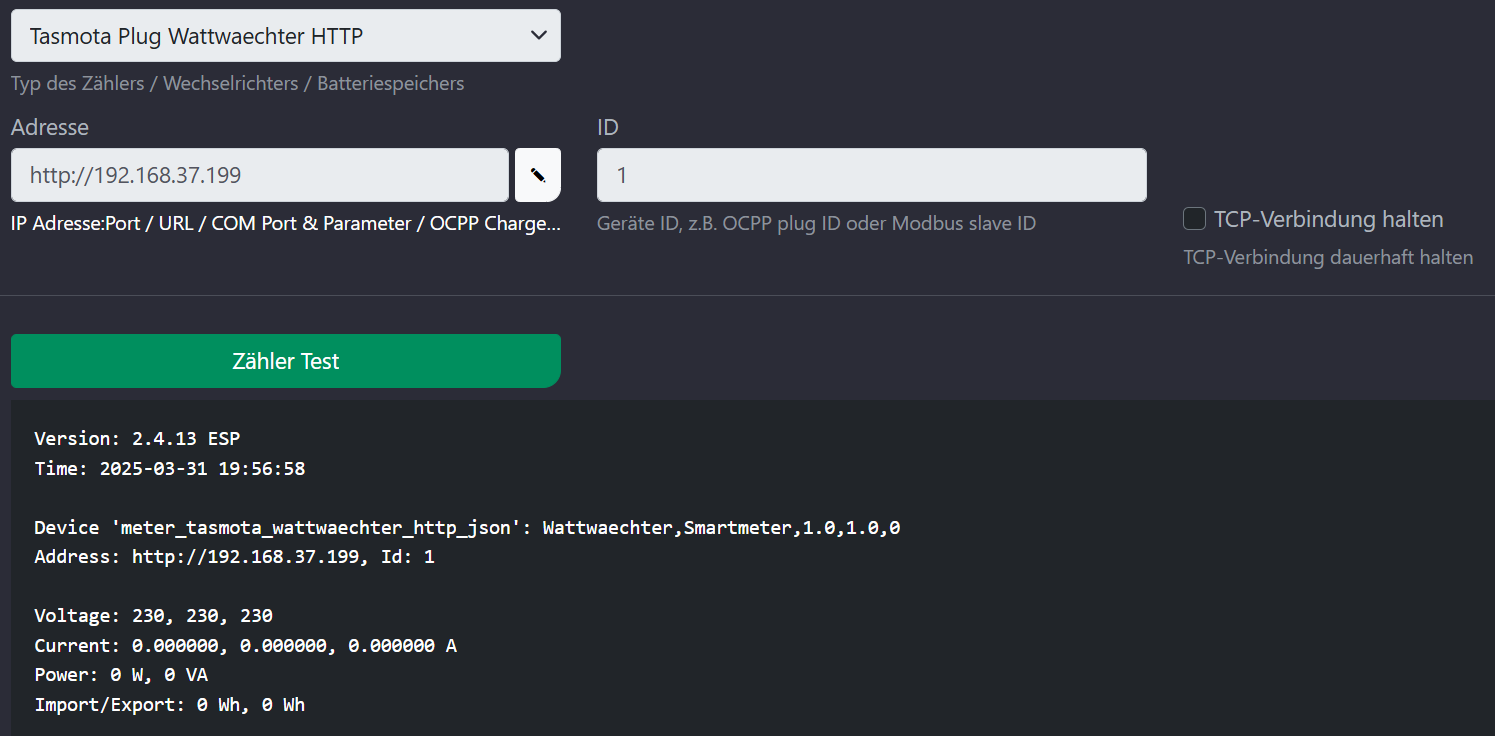1495x736 pixels.
Task: Click the 'Power: 0 W, 0 VA' line
Action: click(121, 675)
